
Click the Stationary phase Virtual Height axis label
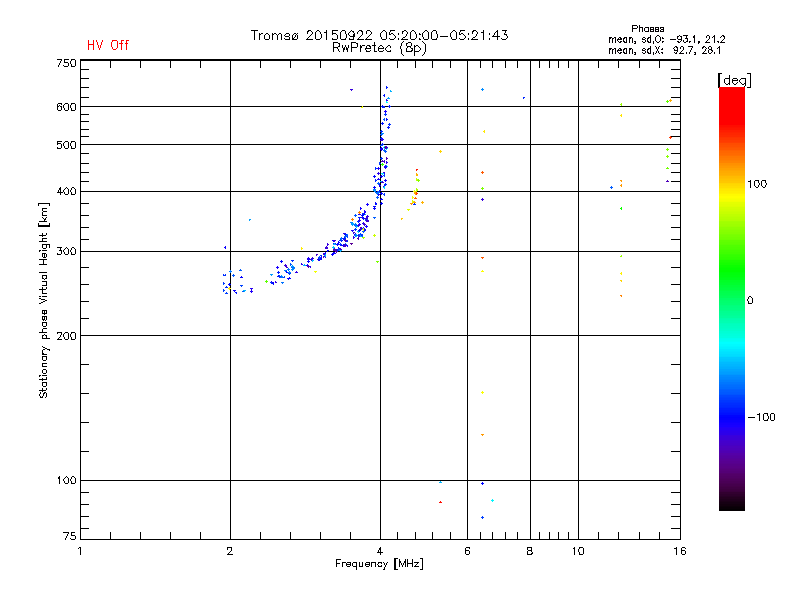[44, 300]
